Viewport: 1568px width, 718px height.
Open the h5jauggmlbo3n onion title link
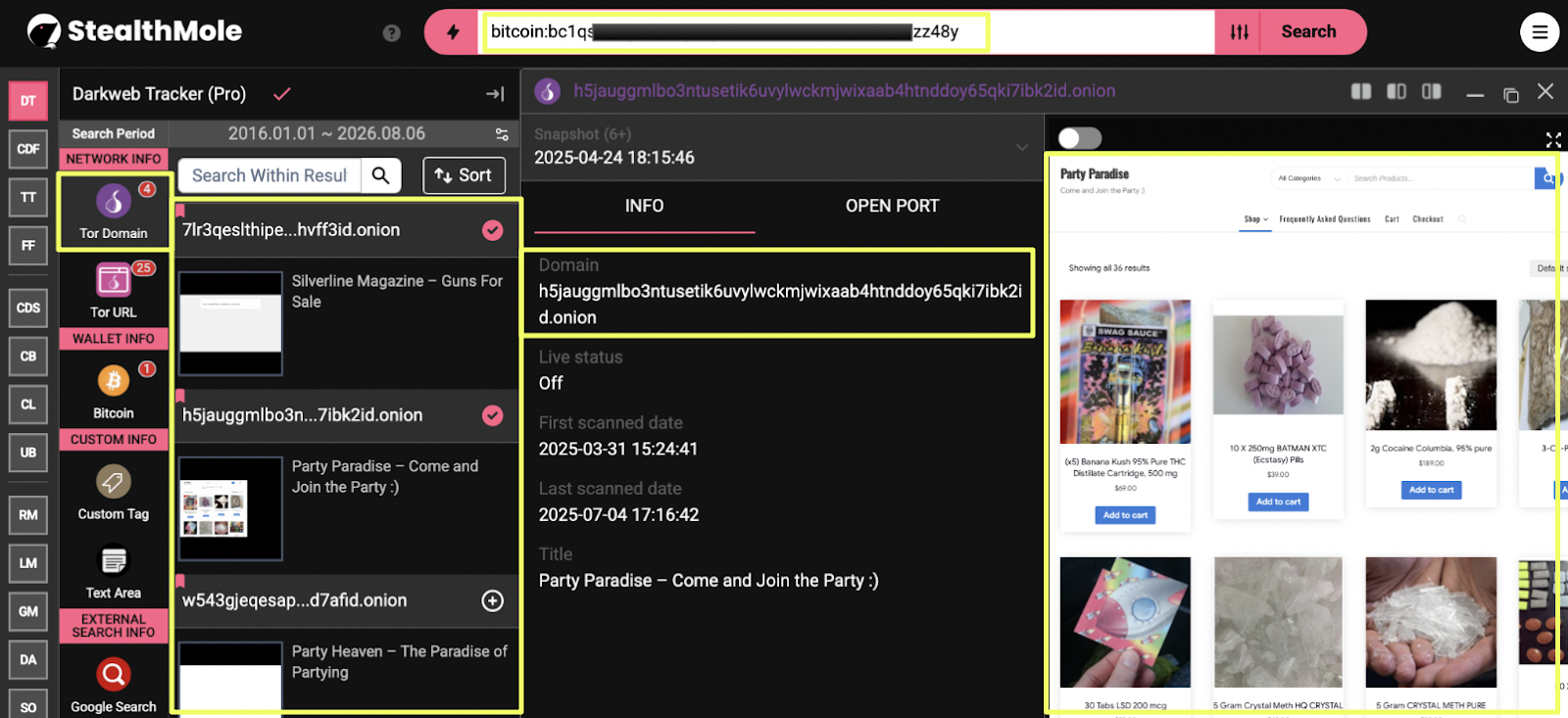tap(845, 91)
